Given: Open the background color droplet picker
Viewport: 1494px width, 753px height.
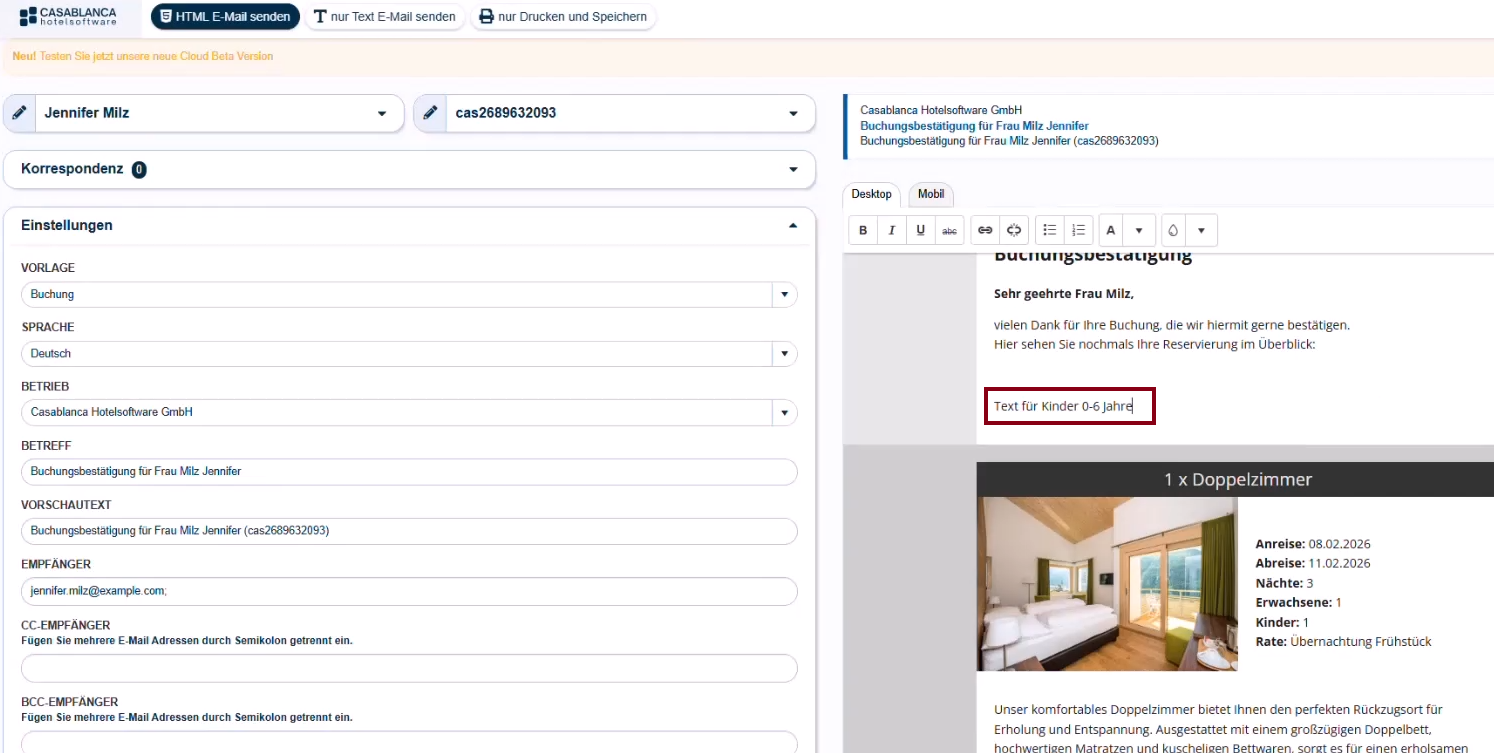Looking at the screenshot, I should coord(1173,230).
